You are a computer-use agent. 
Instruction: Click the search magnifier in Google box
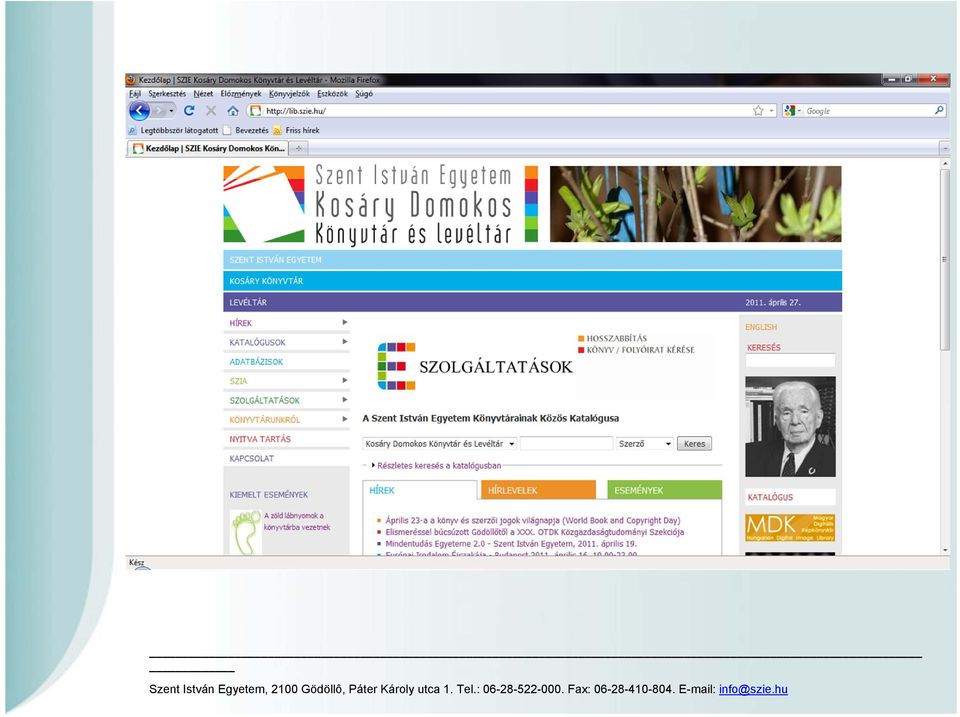point(939,110)
